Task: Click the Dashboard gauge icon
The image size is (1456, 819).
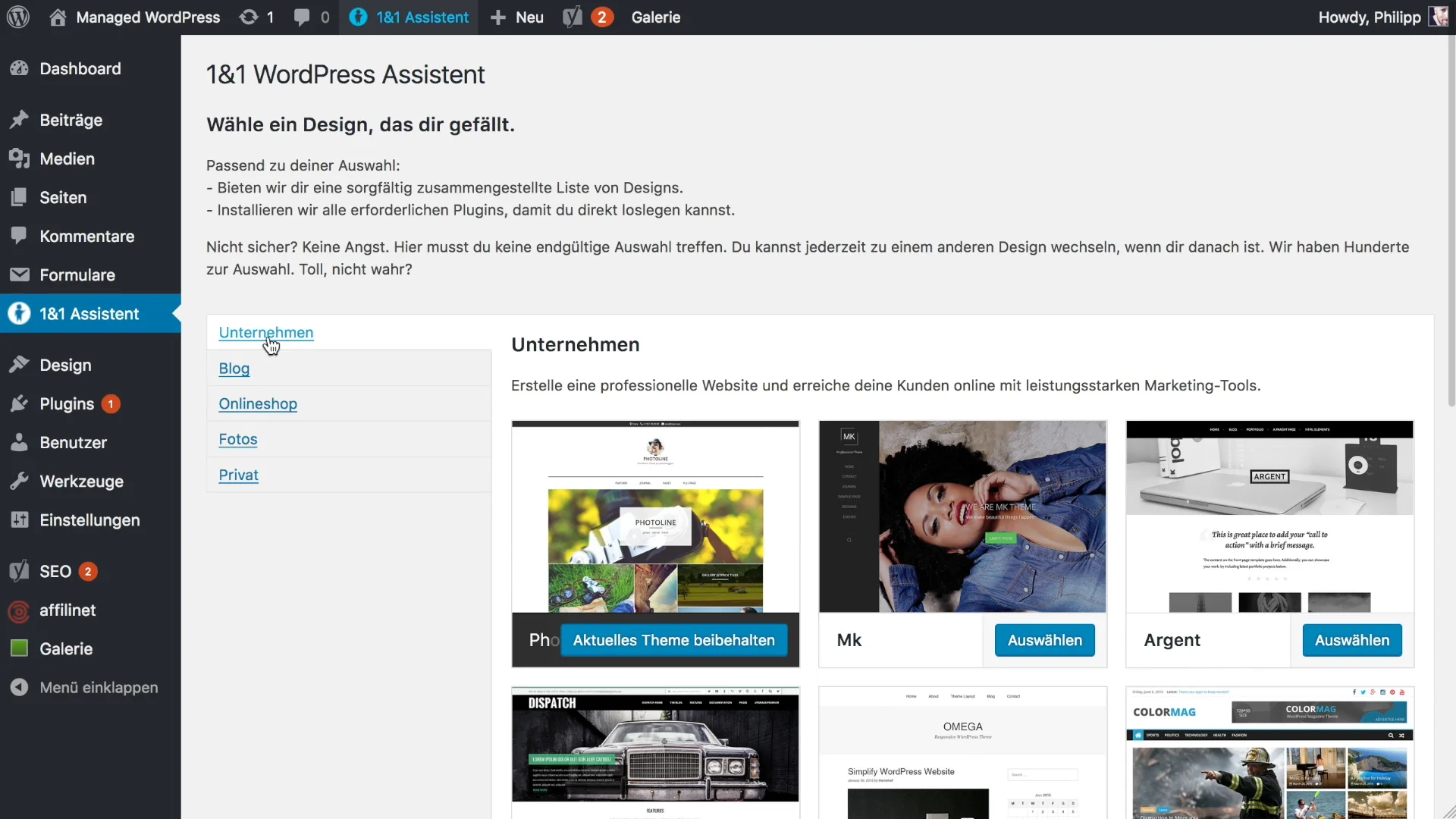Action: coord(20,68)
